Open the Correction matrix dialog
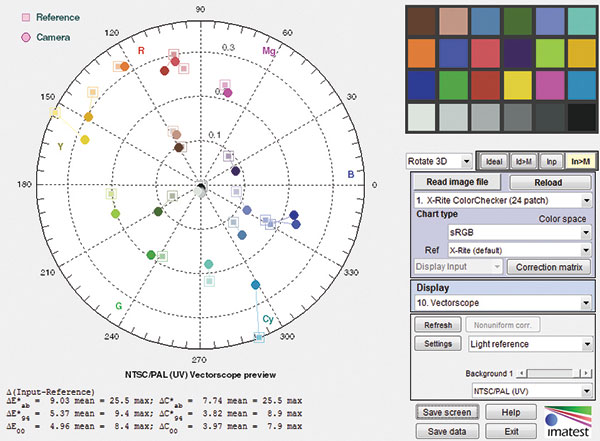 pyautogui.click(x=549, y=267)
